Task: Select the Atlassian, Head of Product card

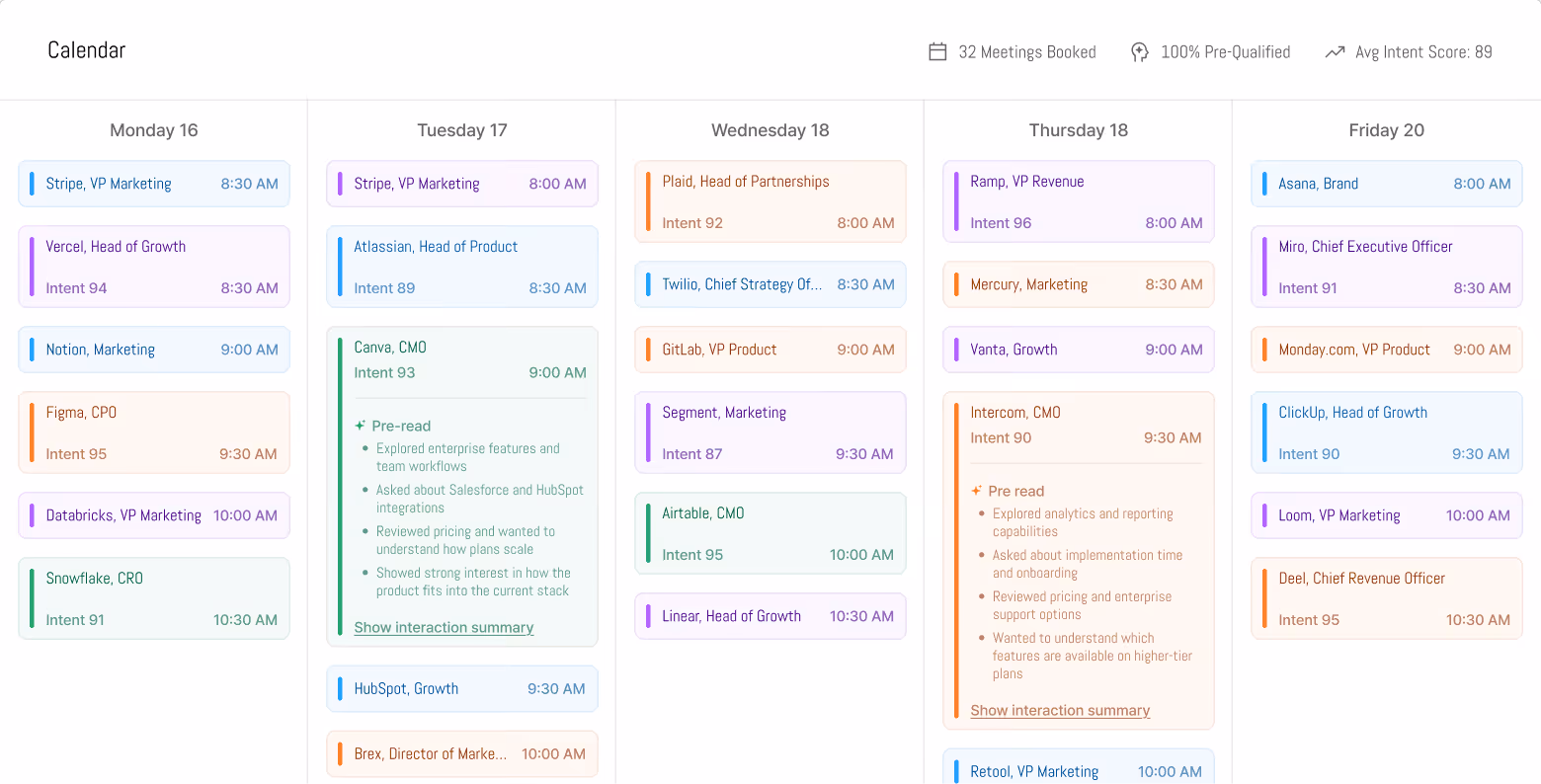Action: click(462, 267)
